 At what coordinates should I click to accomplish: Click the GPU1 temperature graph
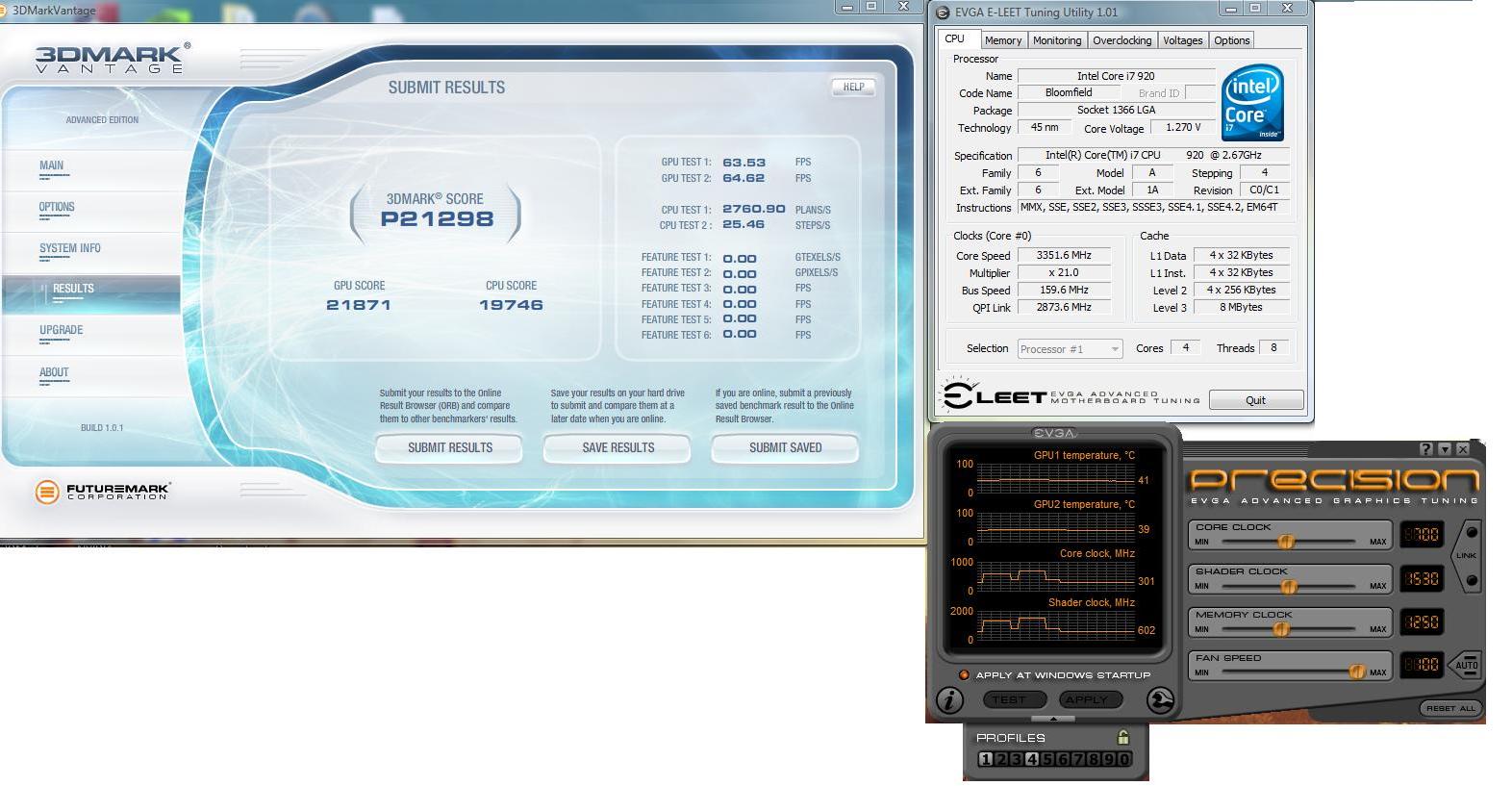tap(1055, 478)
